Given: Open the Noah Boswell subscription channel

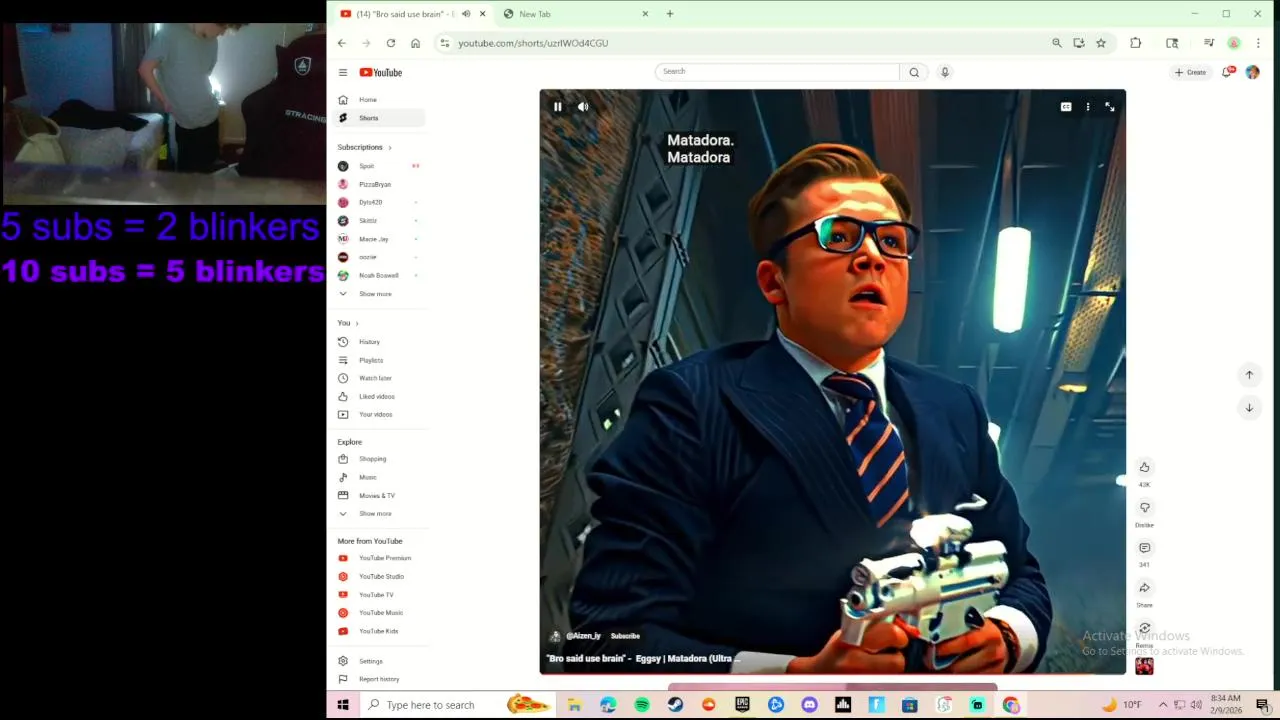Looking at the screenshot, I should pos(380,275).
